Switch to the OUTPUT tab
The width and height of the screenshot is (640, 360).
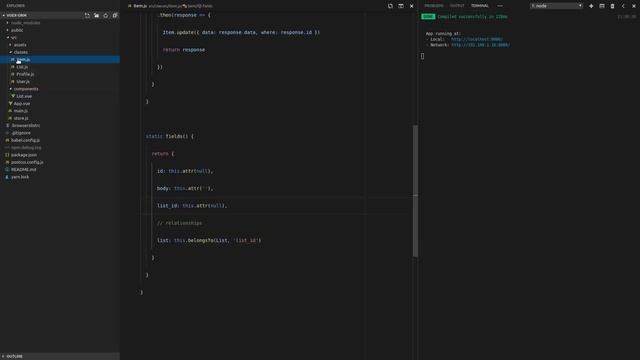[457, 6]
